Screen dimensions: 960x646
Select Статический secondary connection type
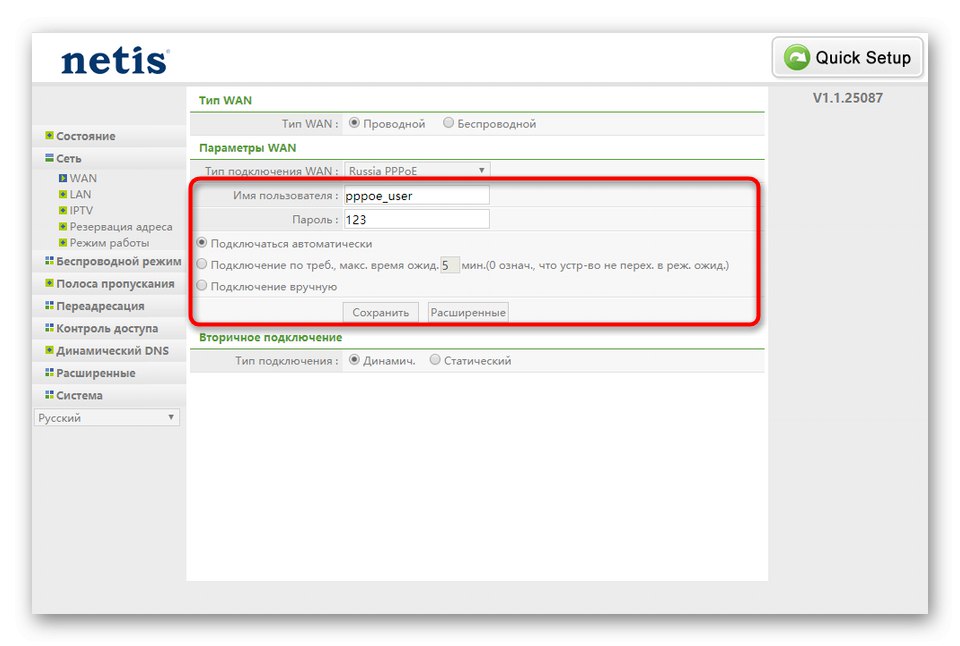click(435, 360)
